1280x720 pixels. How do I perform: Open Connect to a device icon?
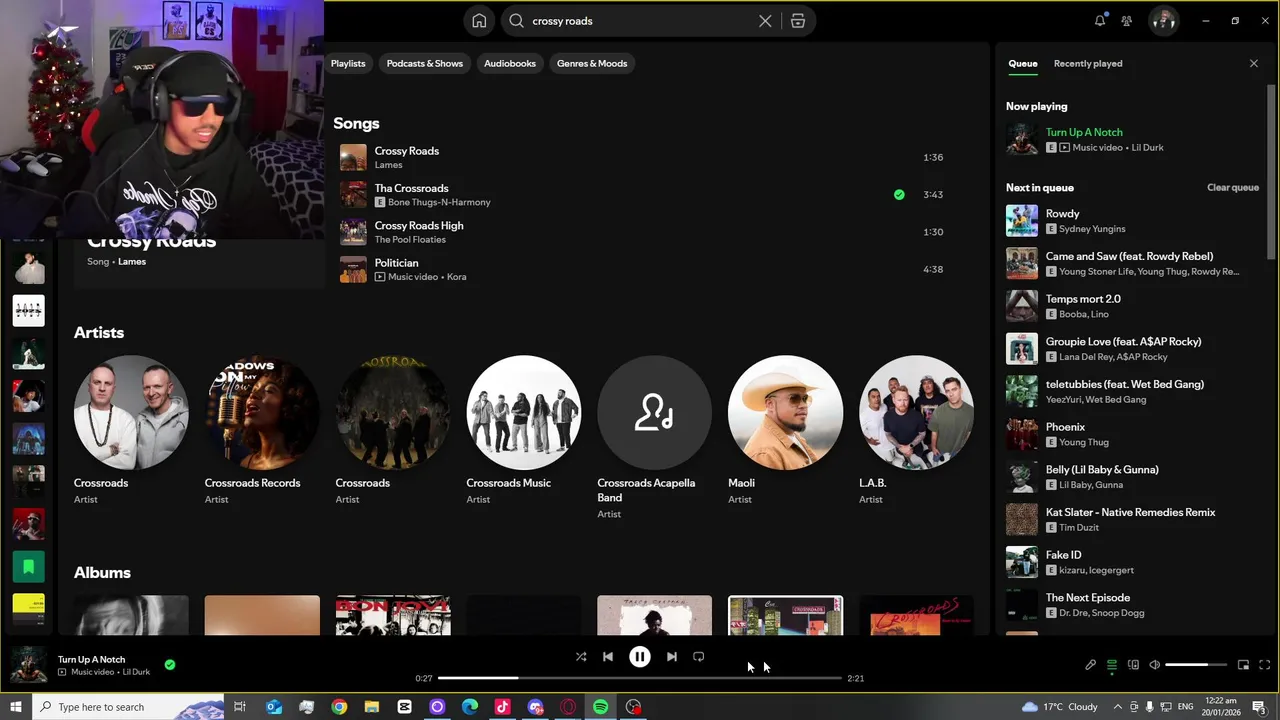point(1133,665)
